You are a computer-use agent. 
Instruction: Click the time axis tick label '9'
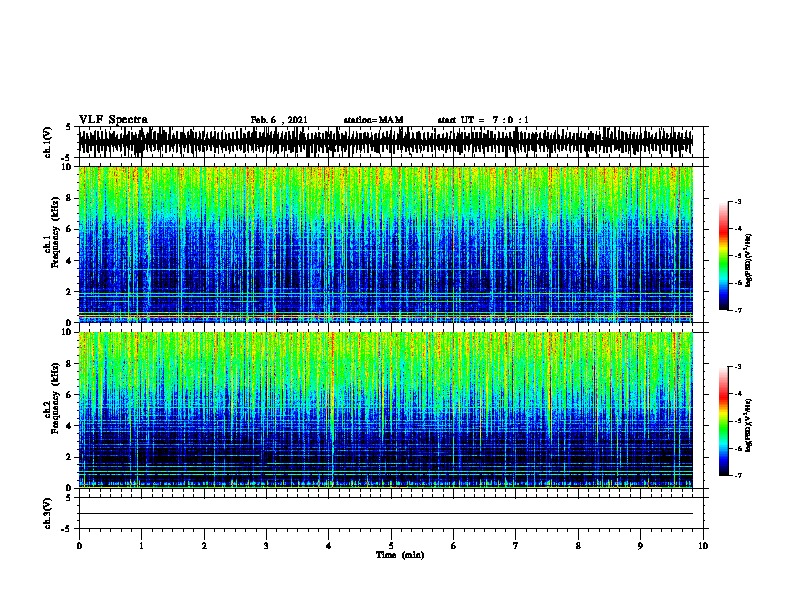(640, 545)
